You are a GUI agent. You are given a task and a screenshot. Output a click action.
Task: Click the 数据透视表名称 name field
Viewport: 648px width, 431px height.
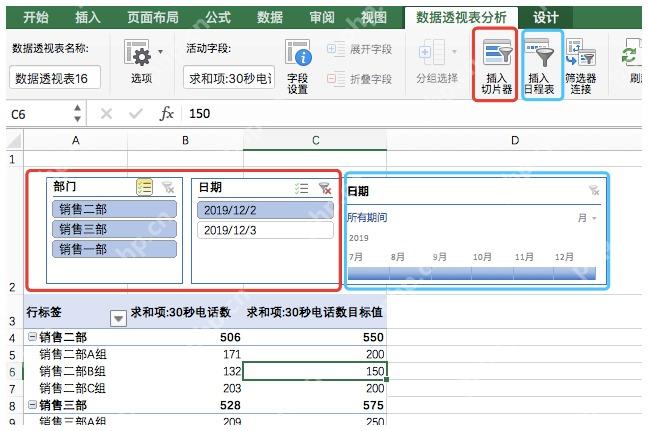[55, 77]
